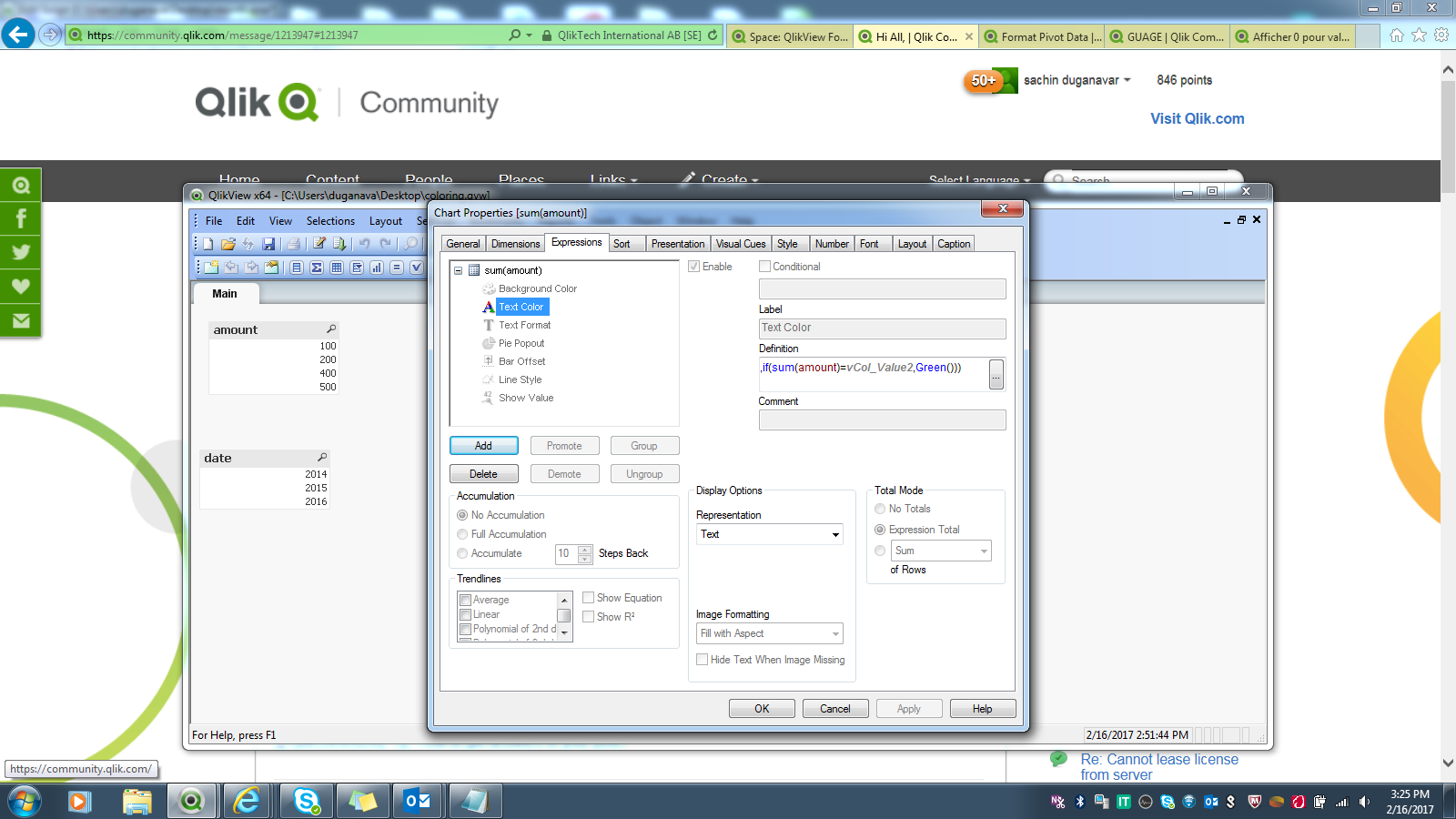Open Outlook from the Windows taskbar
Screen dimensions: 1456x819
(419, 801)
